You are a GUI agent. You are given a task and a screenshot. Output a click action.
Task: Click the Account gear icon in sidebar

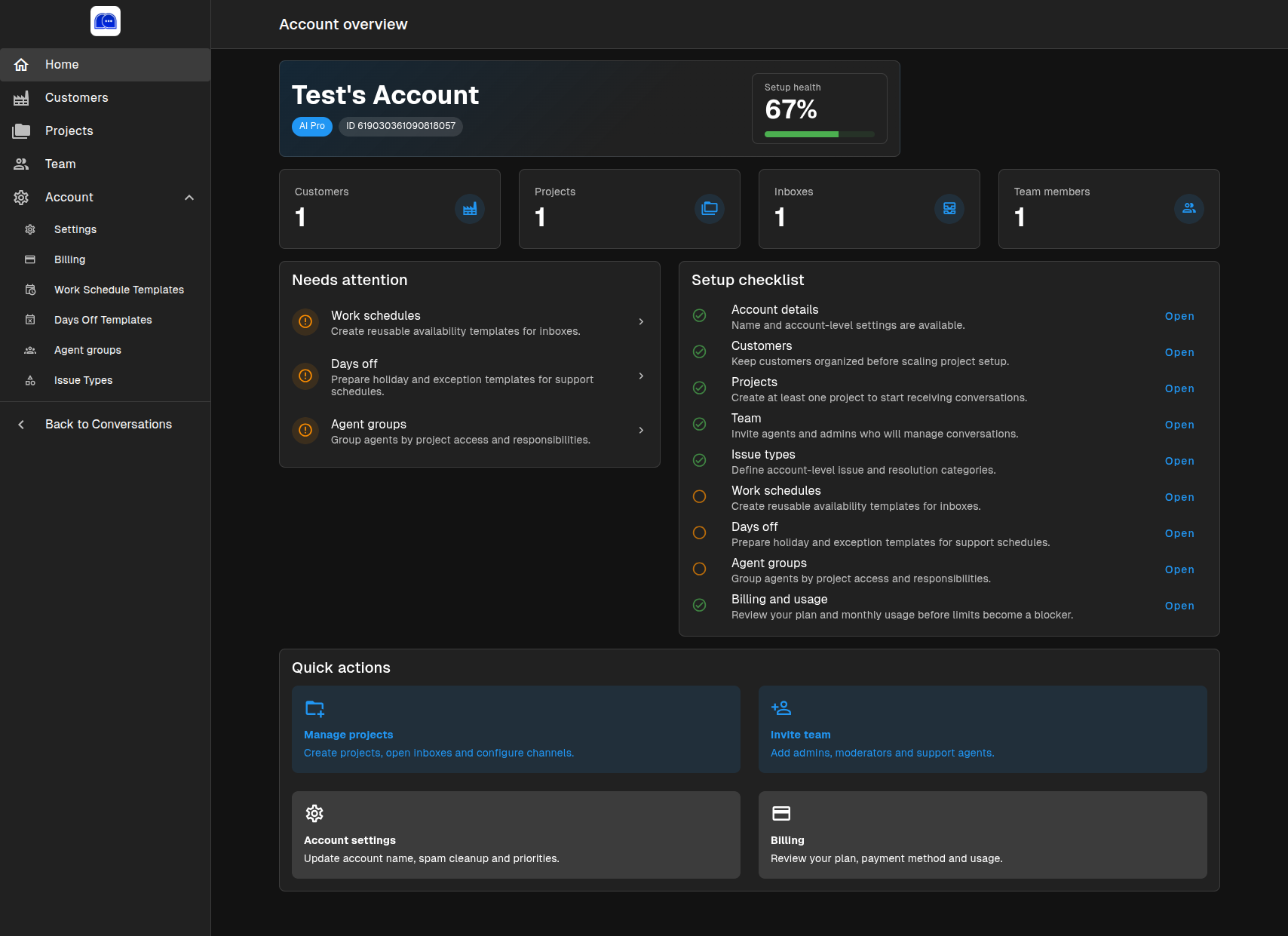click(x=21, y=198)
